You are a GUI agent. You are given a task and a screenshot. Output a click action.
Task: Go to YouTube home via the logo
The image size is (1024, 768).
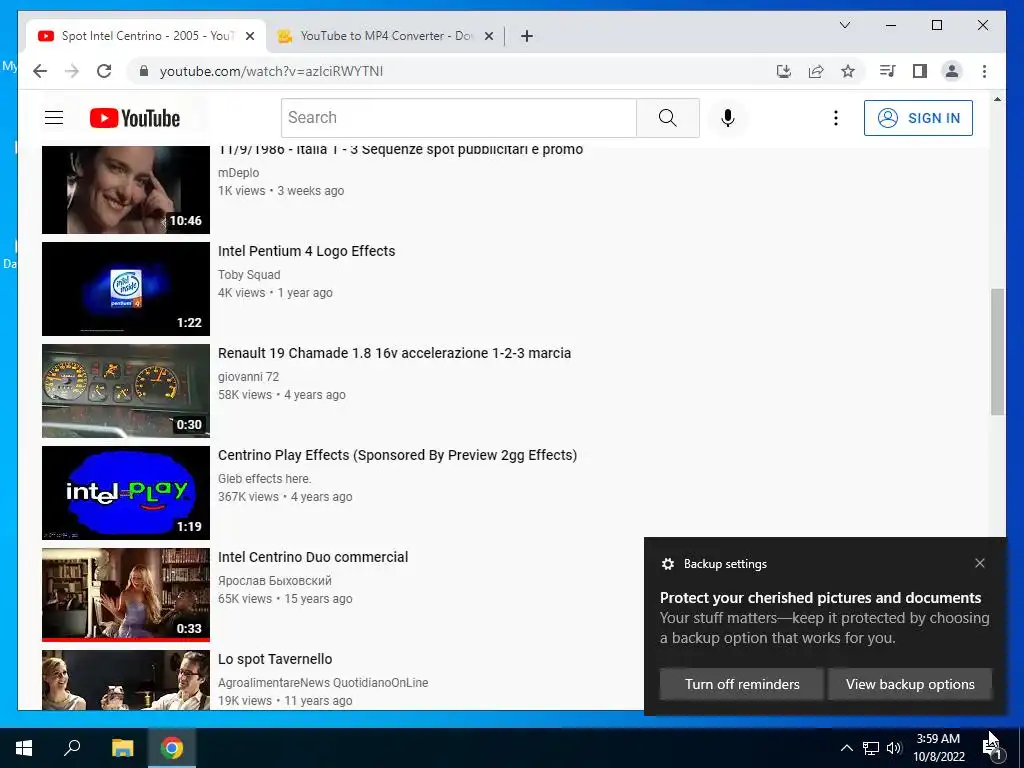click(x=135, y=118)
